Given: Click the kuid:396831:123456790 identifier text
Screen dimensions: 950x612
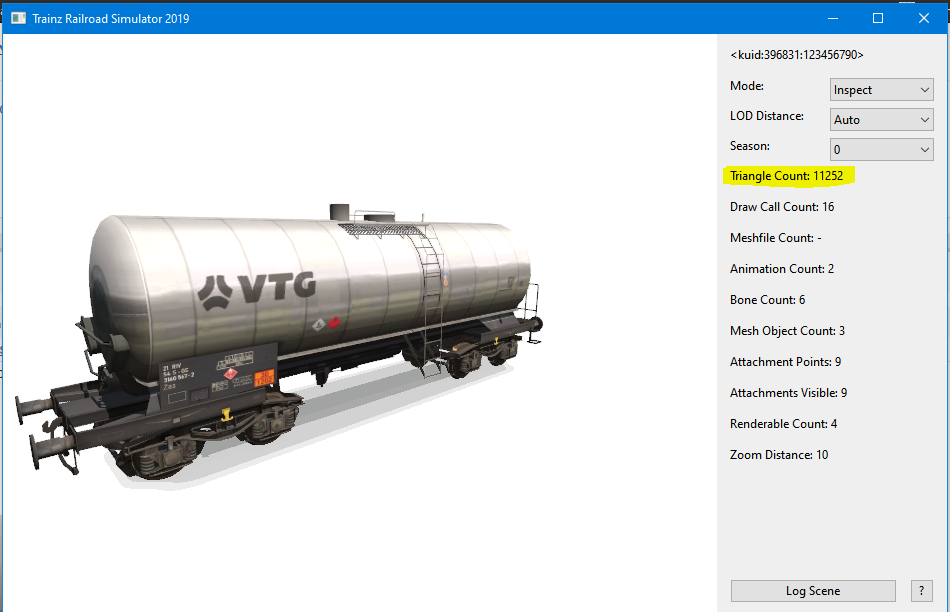Looking at the screenshot, I should point(797,55).
